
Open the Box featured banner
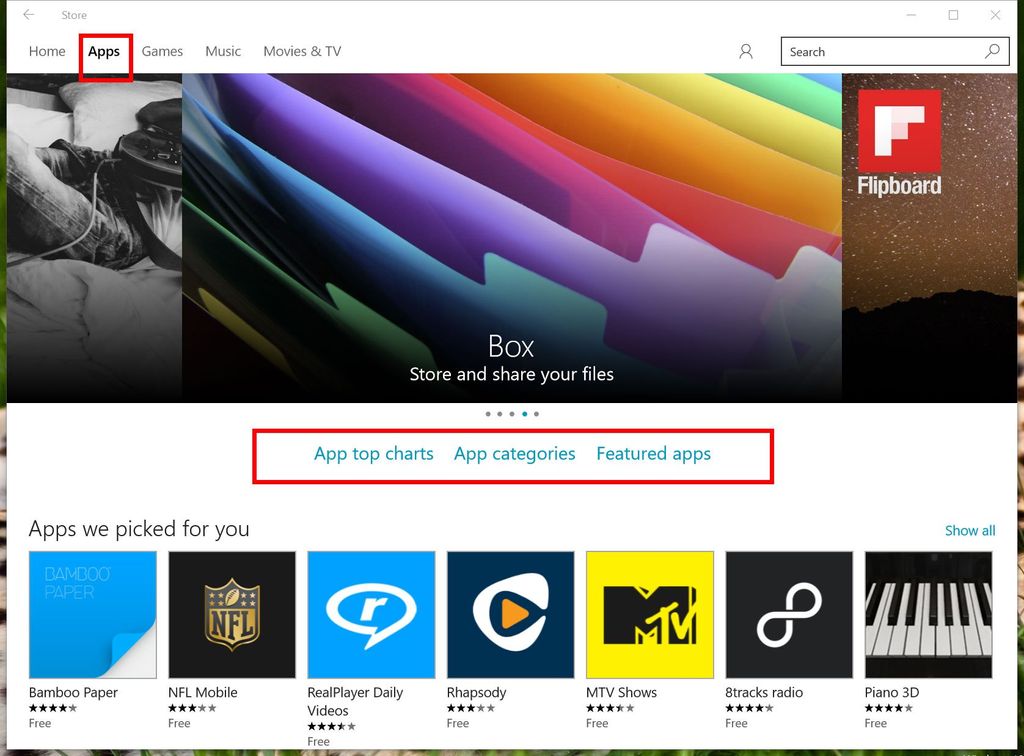(511, 240)
